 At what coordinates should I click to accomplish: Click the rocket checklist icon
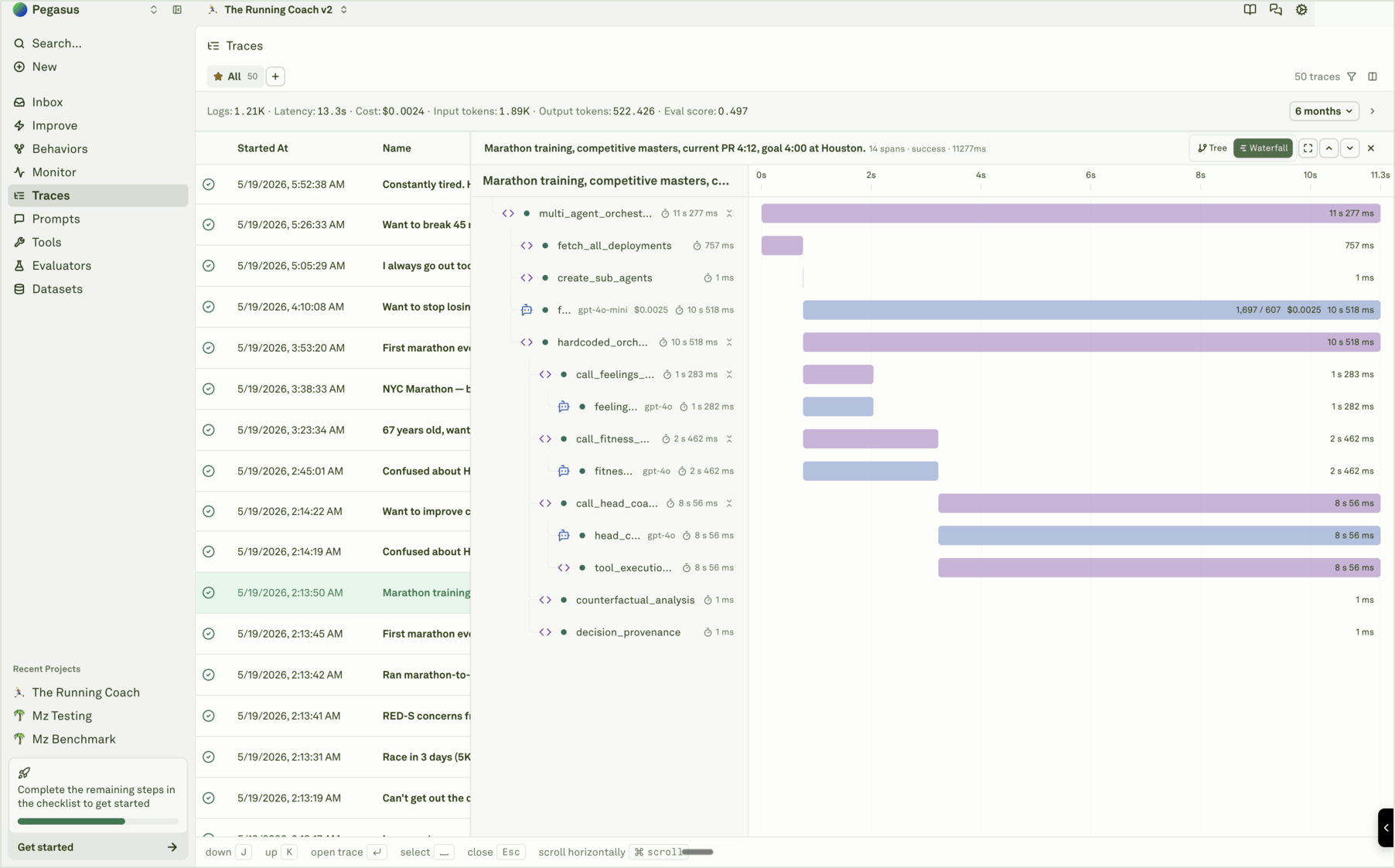(x=25, y=773)
